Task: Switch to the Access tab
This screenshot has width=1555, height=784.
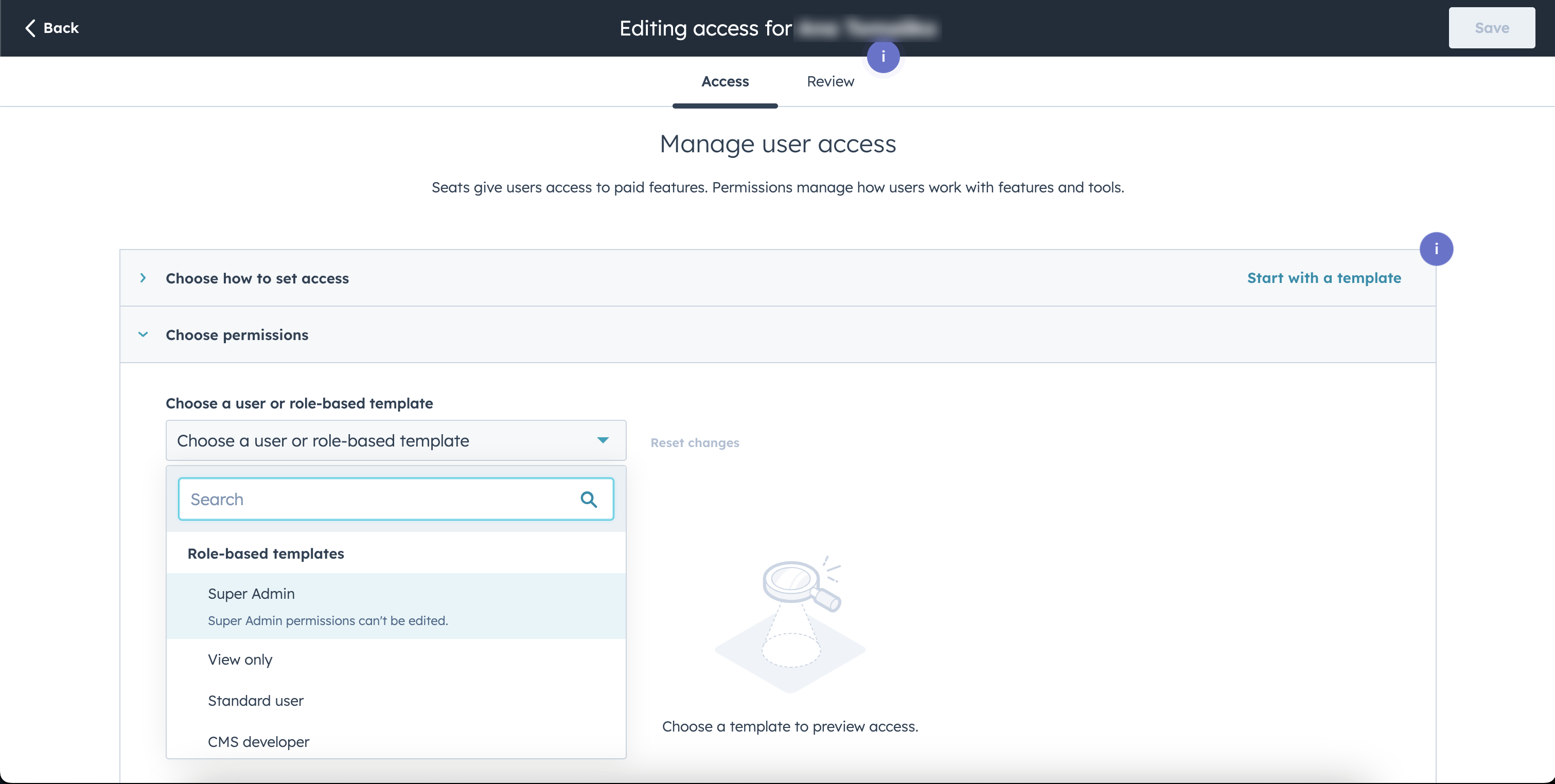Action: [725, 81]
